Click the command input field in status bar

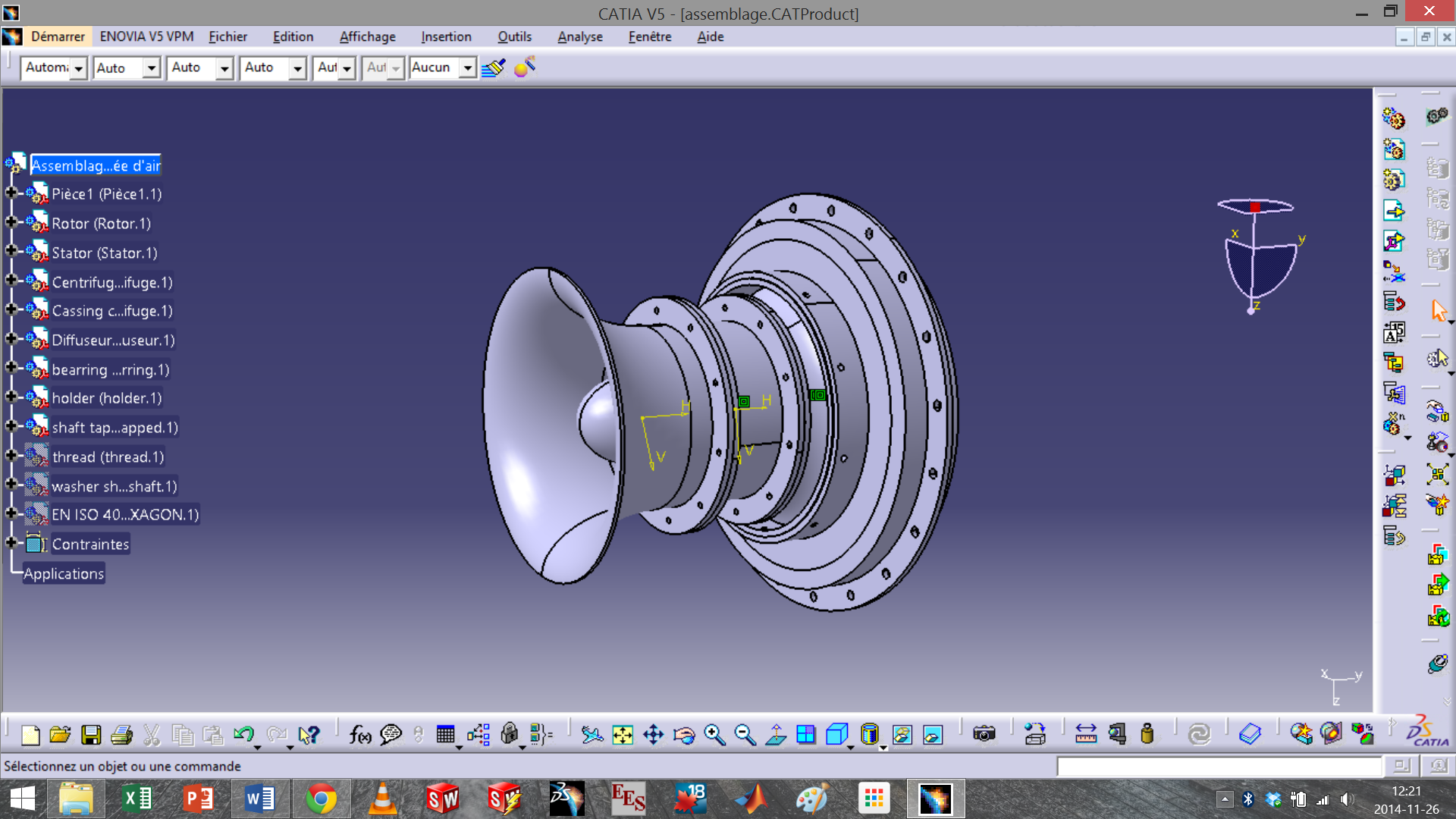pos(1219,767)
